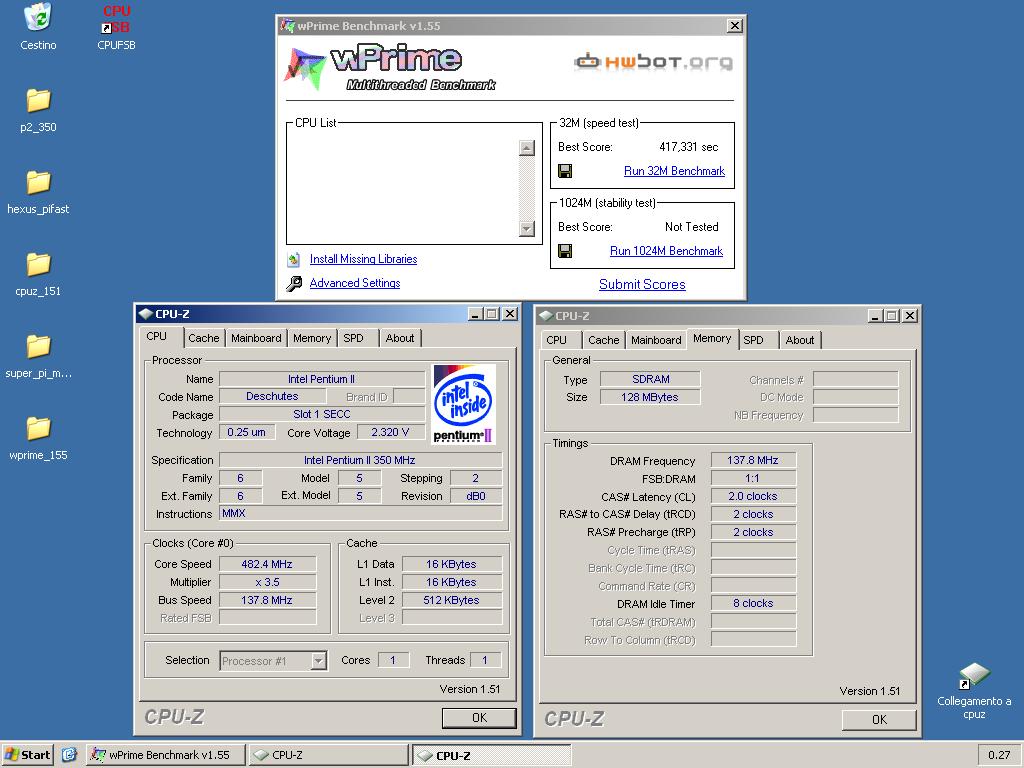Click the floppy save icon for 32M
1024x768 pixels.
coord(566,171)
